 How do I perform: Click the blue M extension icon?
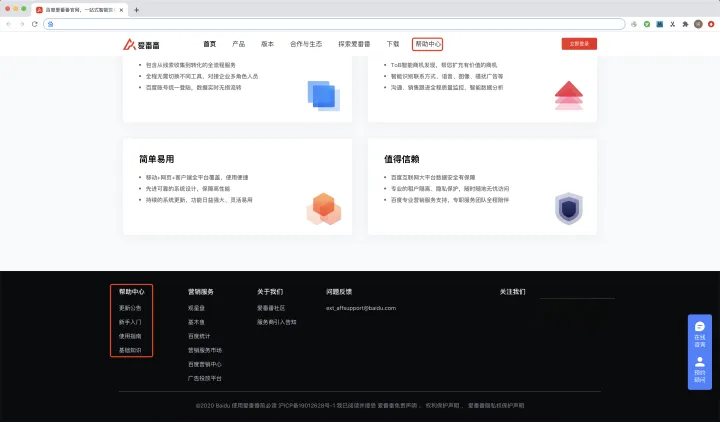tap(659, 24)
